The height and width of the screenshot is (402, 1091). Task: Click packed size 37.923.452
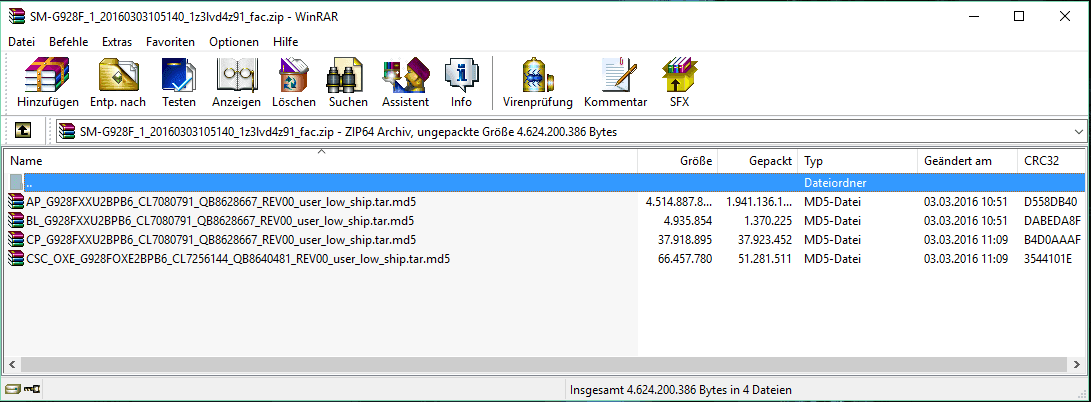point(765,240)
